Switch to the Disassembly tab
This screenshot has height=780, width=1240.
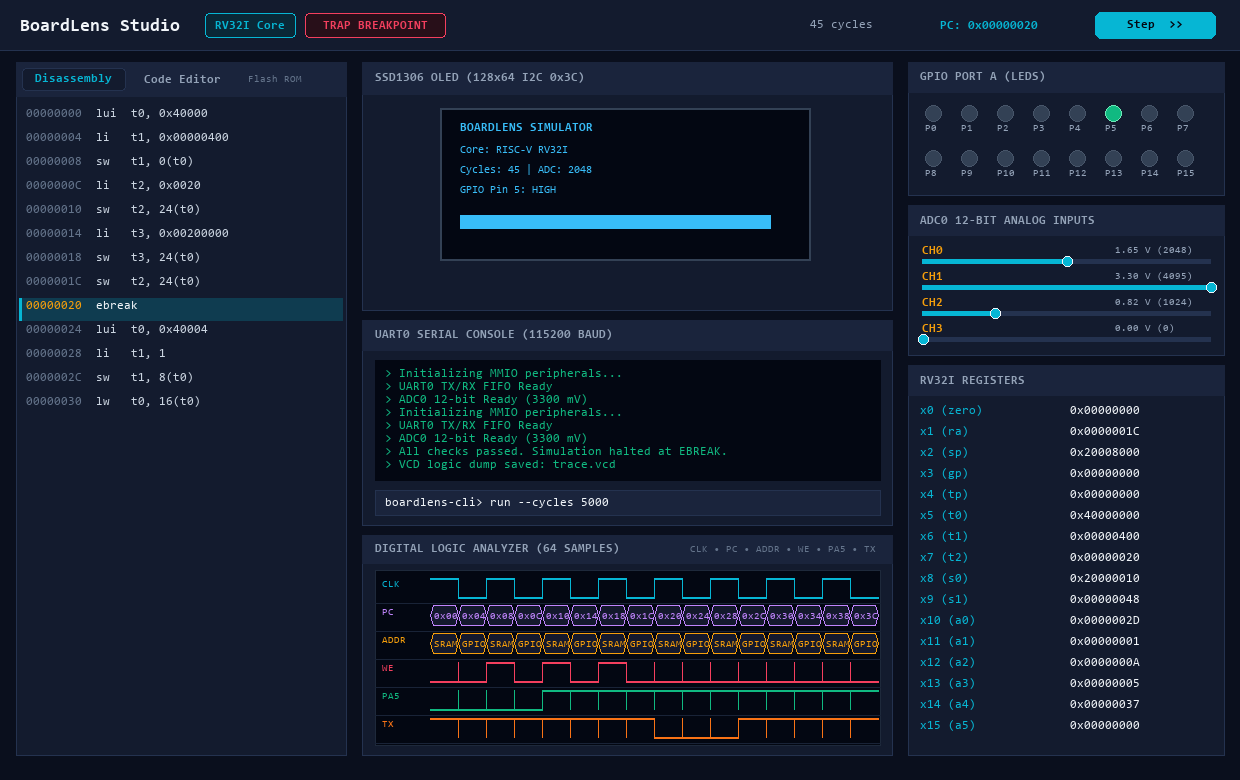coord(74,79)
